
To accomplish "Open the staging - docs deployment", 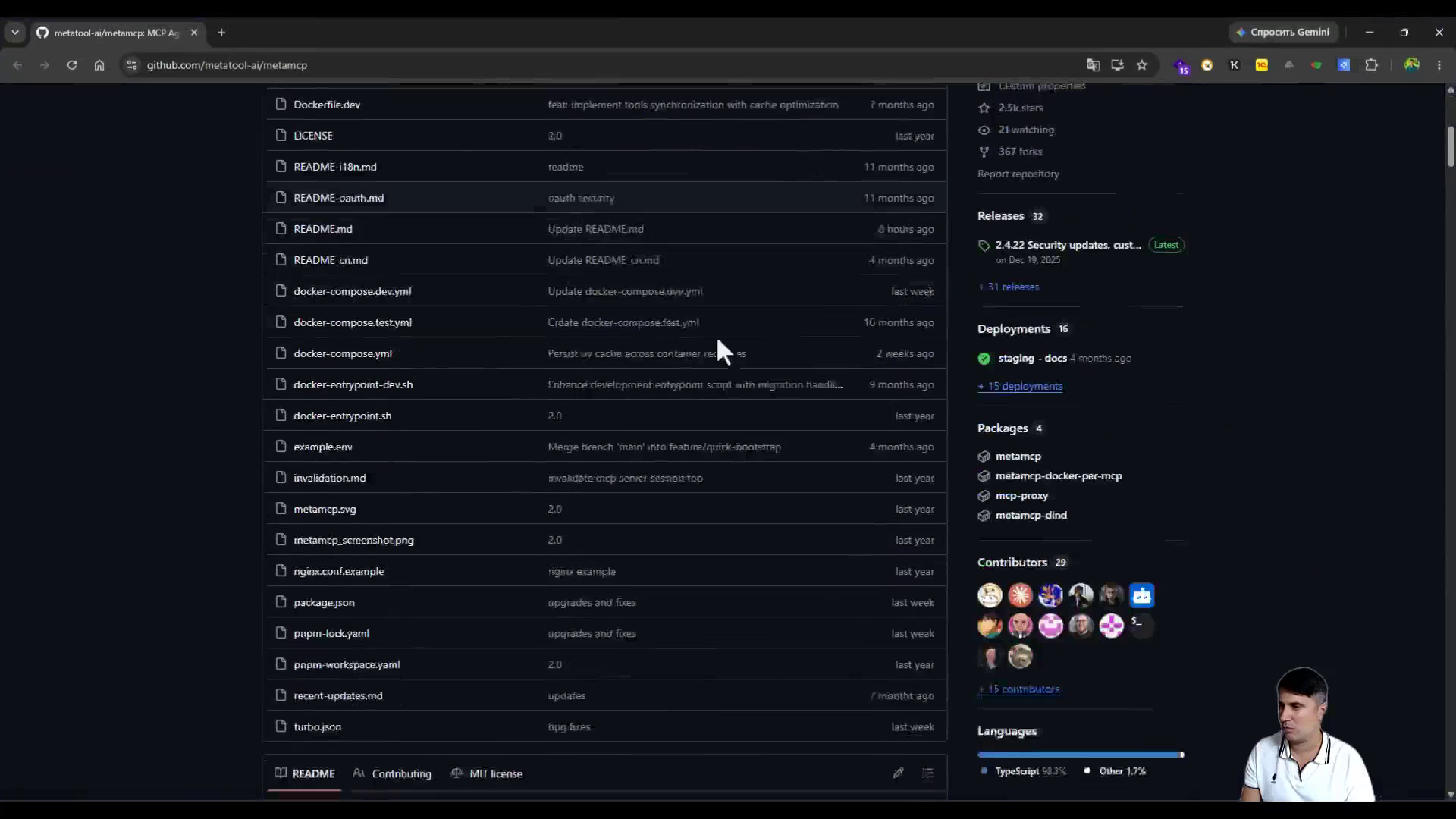I will tap(1033, 358).
